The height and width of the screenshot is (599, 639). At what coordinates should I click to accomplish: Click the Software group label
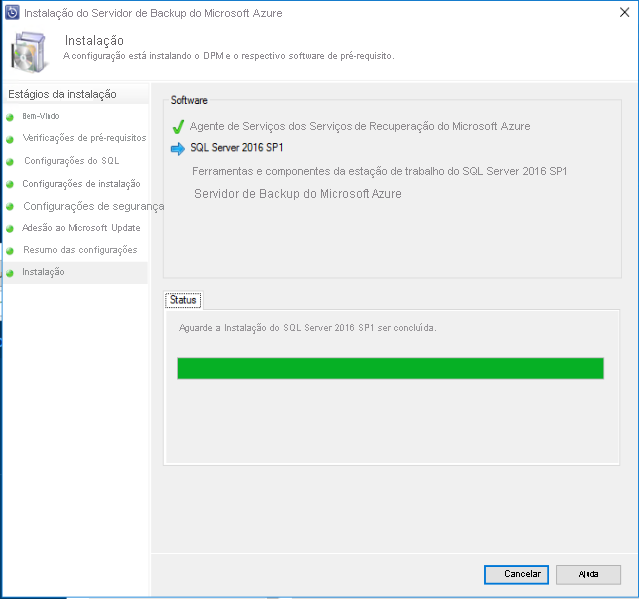[x=189, y=100]
